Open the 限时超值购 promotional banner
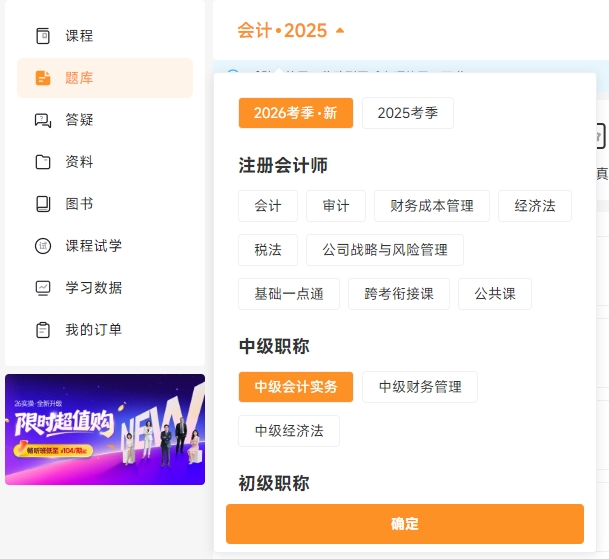 point(105,429)
